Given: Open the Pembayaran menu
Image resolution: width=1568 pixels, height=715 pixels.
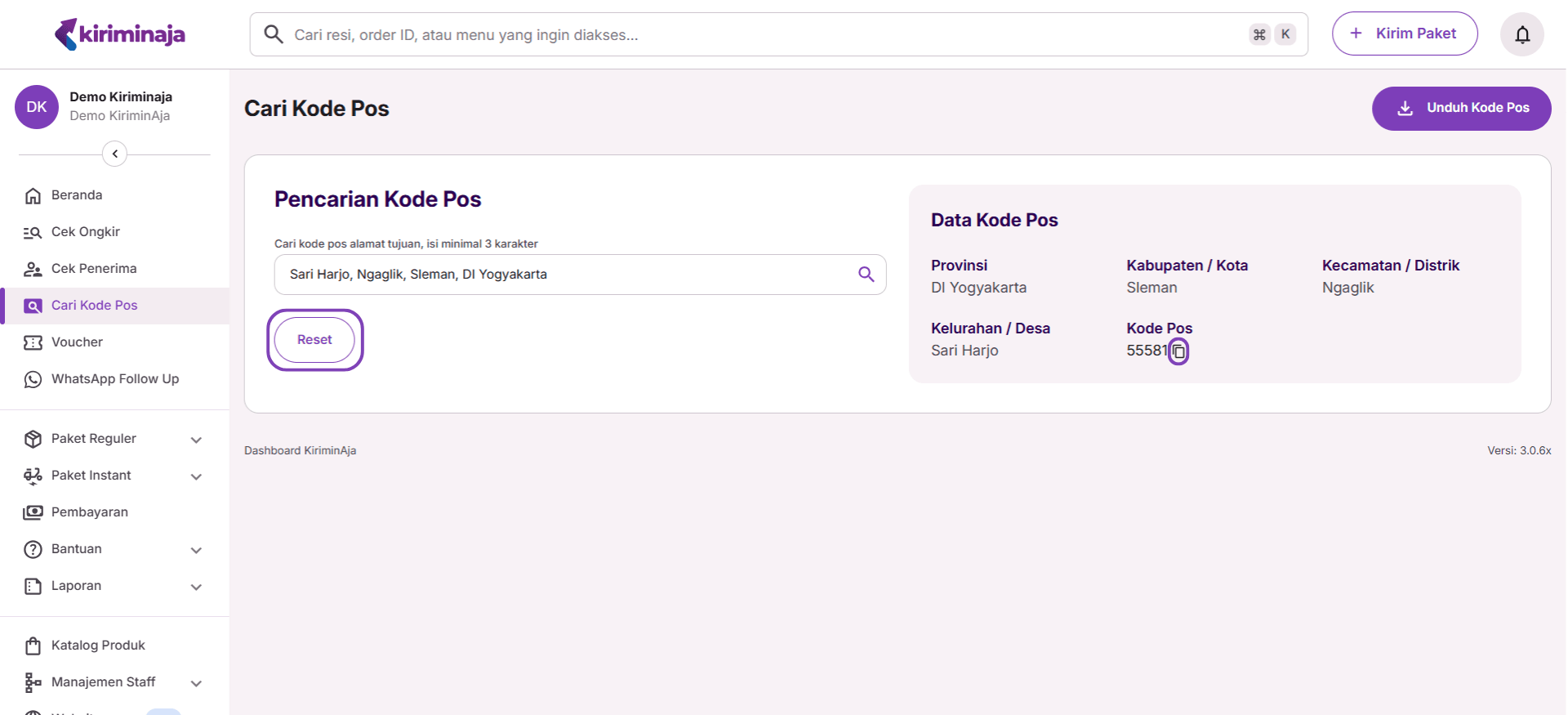Looking at the screenshot, I should point(89,512).
